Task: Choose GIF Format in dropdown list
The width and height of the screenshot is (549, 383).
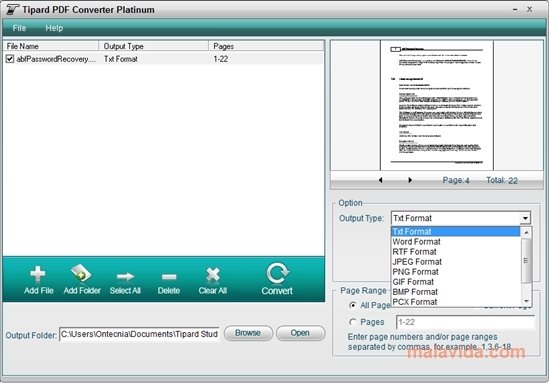Action: point(455,282)
